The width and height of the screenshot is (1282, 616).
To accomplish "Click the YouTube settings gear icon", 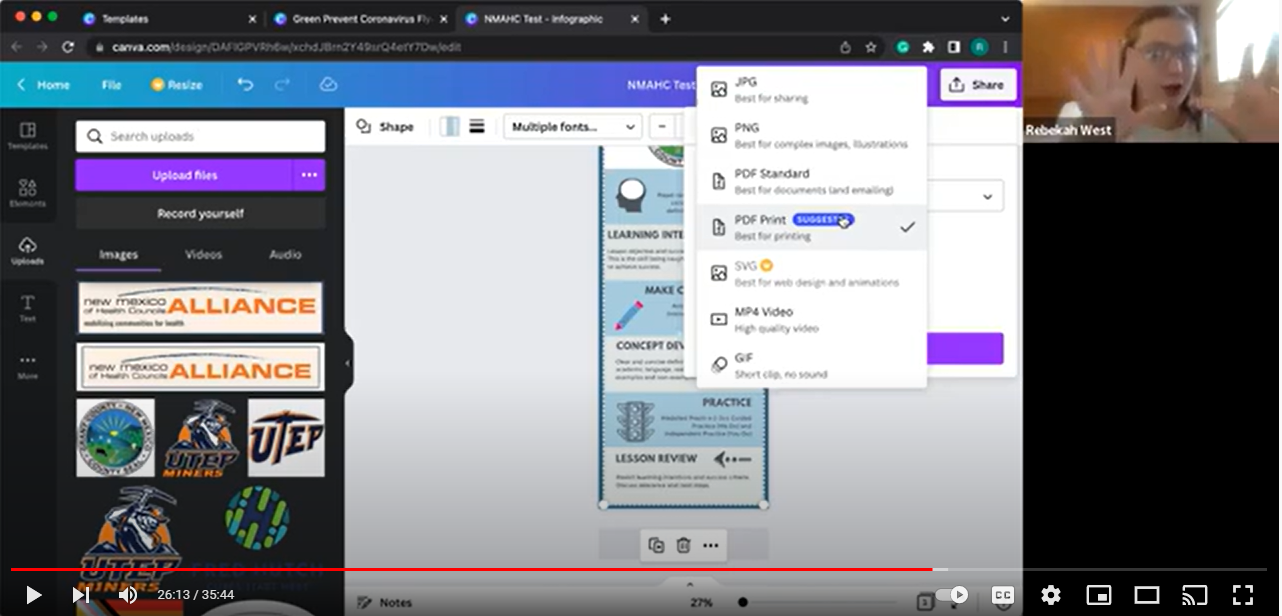I will (x=1050, y=595).
